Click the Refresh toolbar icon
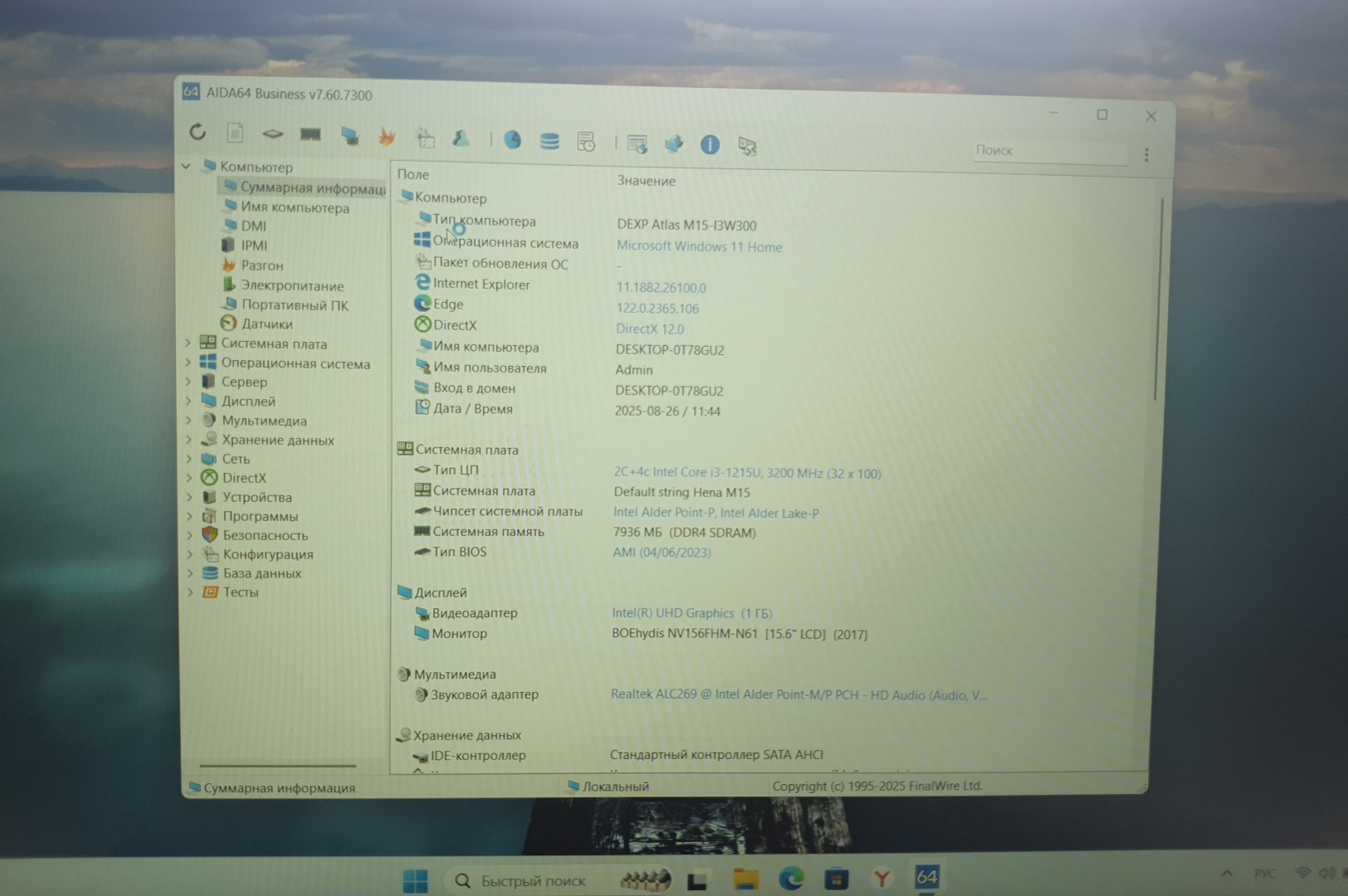1348x896 pixels. point(198,131)
